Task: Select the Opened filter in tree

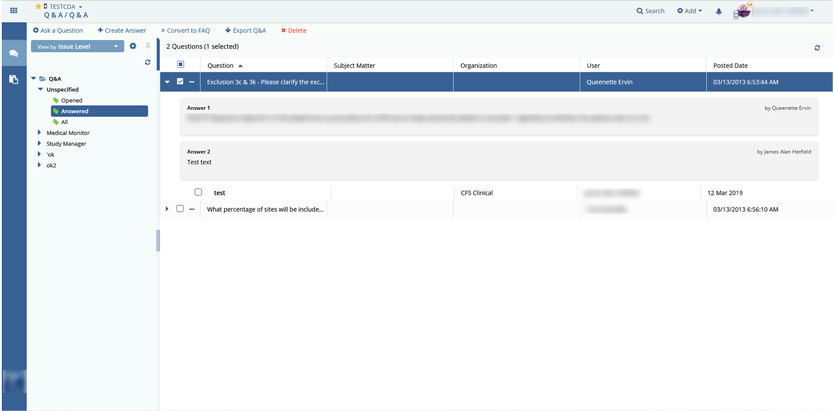Action: point(71,100)
